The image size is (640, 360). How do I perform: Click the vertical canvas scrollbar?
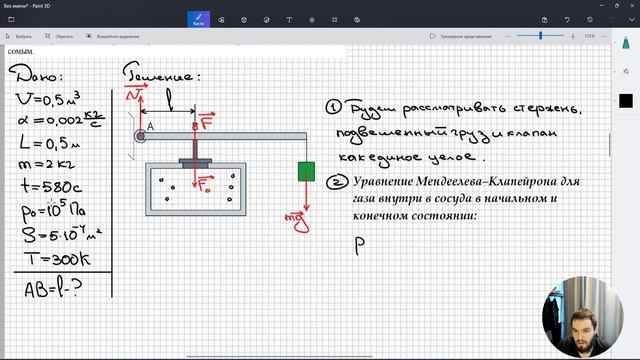610,145
